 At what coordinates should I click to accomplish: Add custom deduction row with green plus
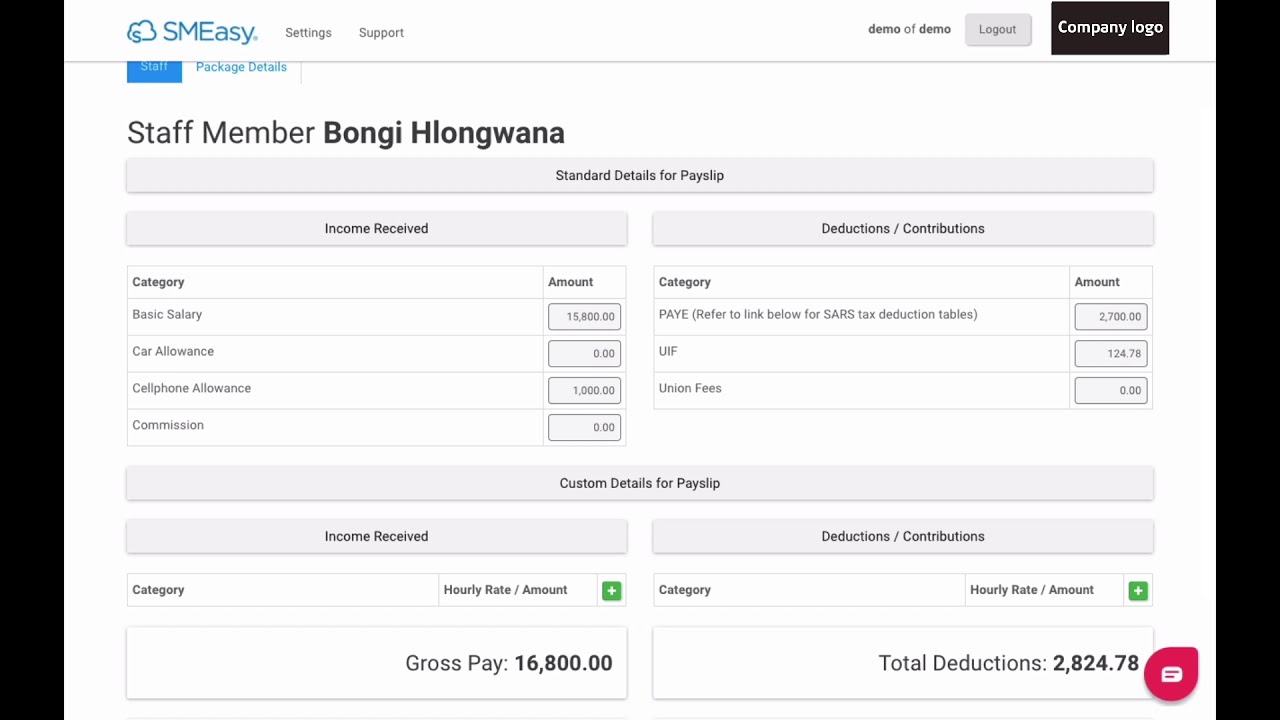[x=1138, y=591]
